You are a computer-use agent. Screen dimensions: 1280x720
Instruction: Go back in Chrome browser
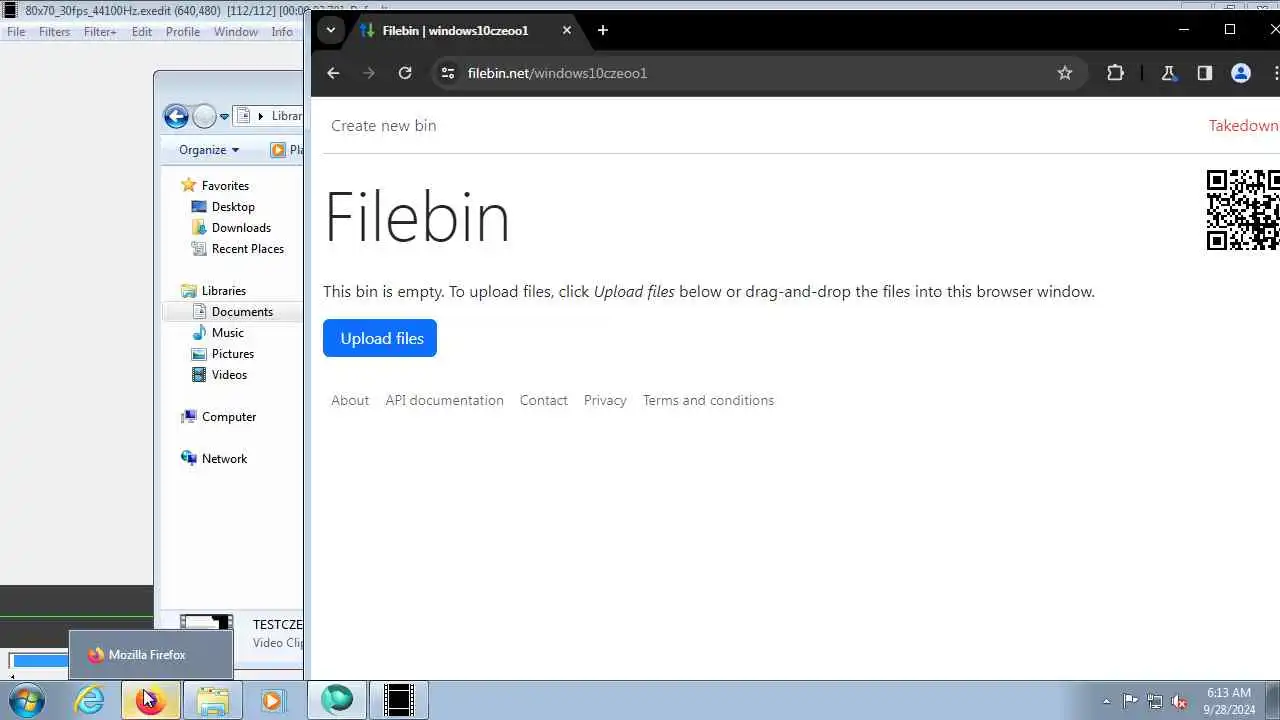333,73
